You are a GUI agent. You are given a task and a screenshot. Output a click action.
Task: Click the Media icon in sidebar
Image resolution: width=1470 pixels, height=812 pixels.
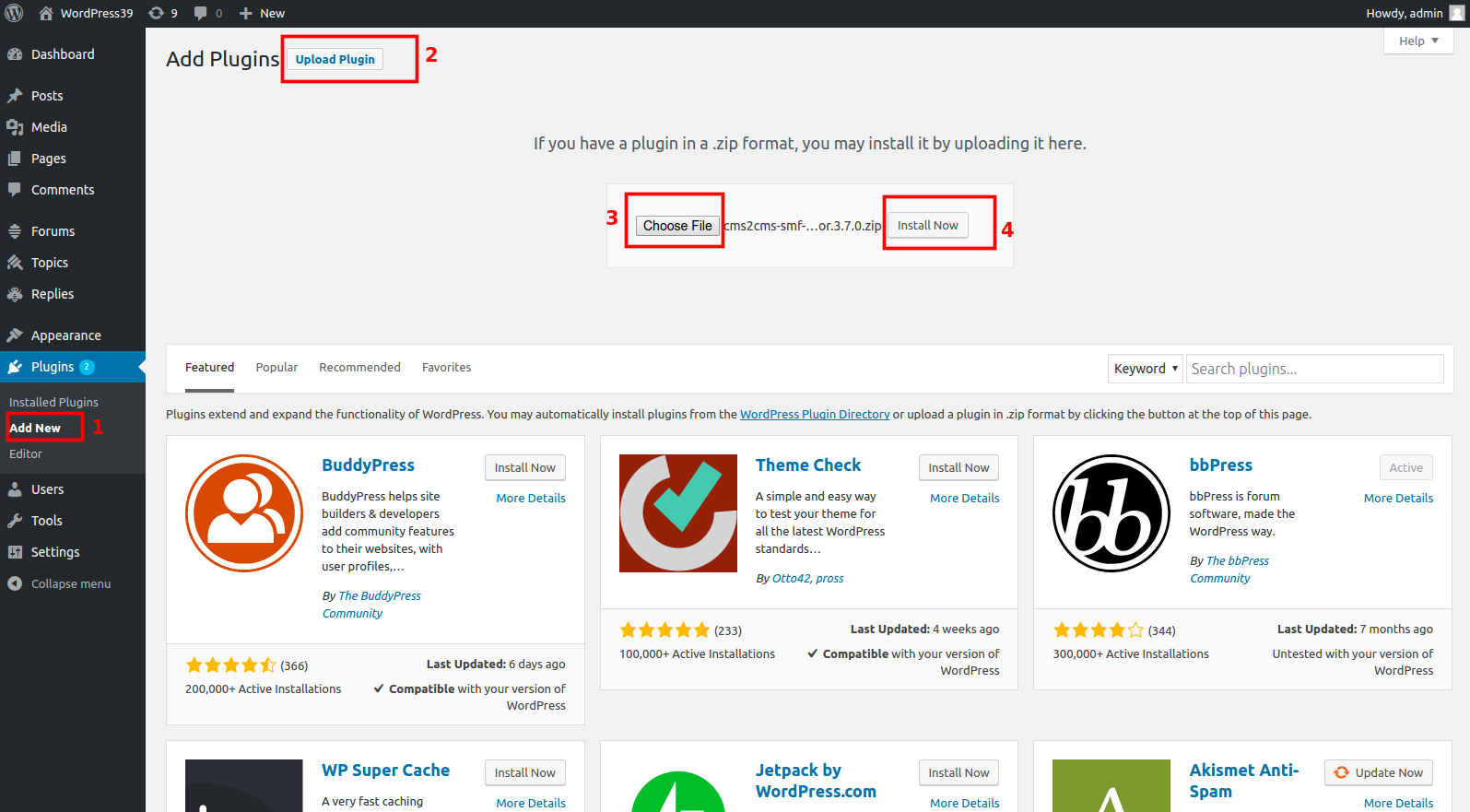pos(15,127)
